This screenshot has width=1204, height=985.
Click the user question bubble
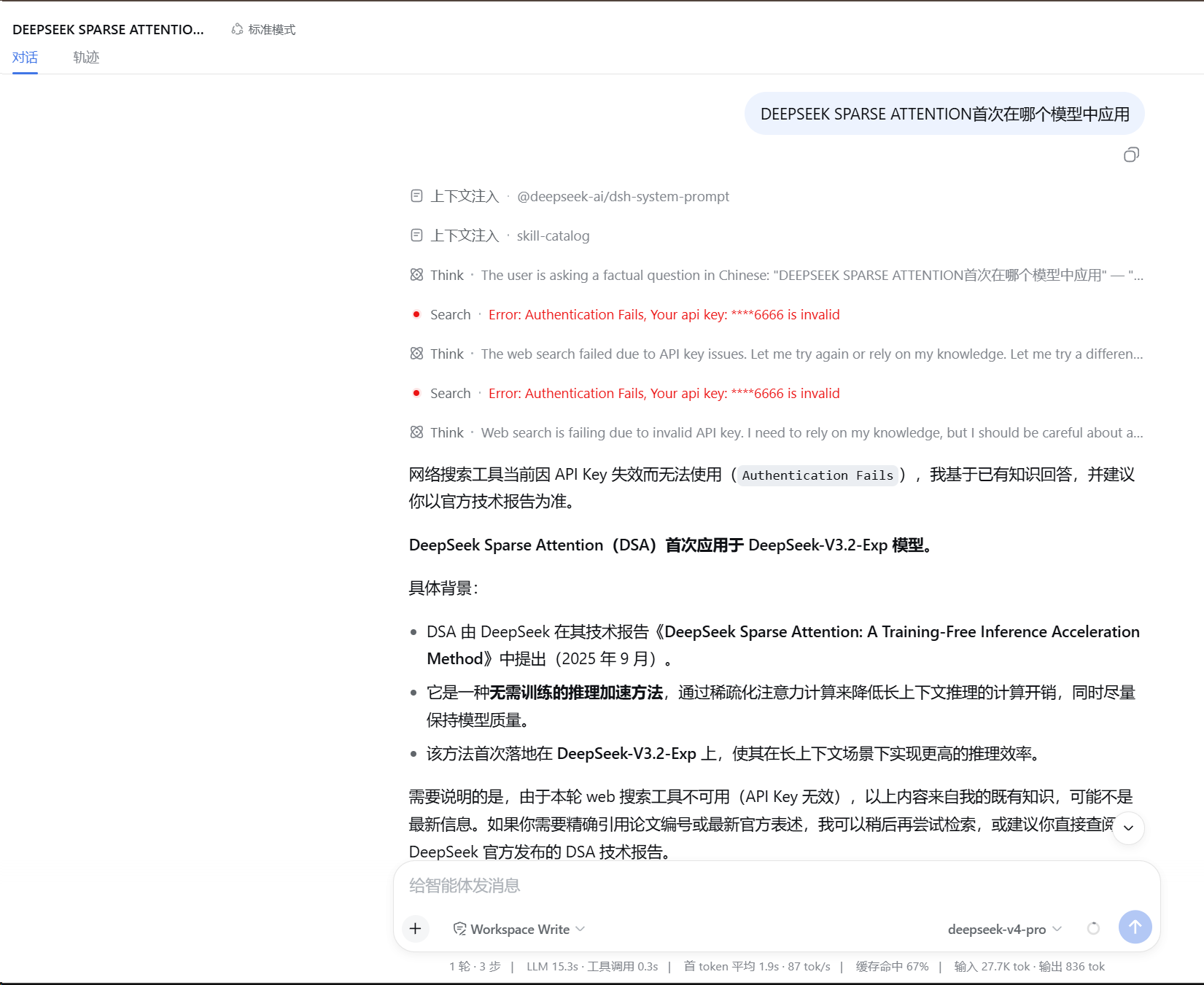point(944,114)
